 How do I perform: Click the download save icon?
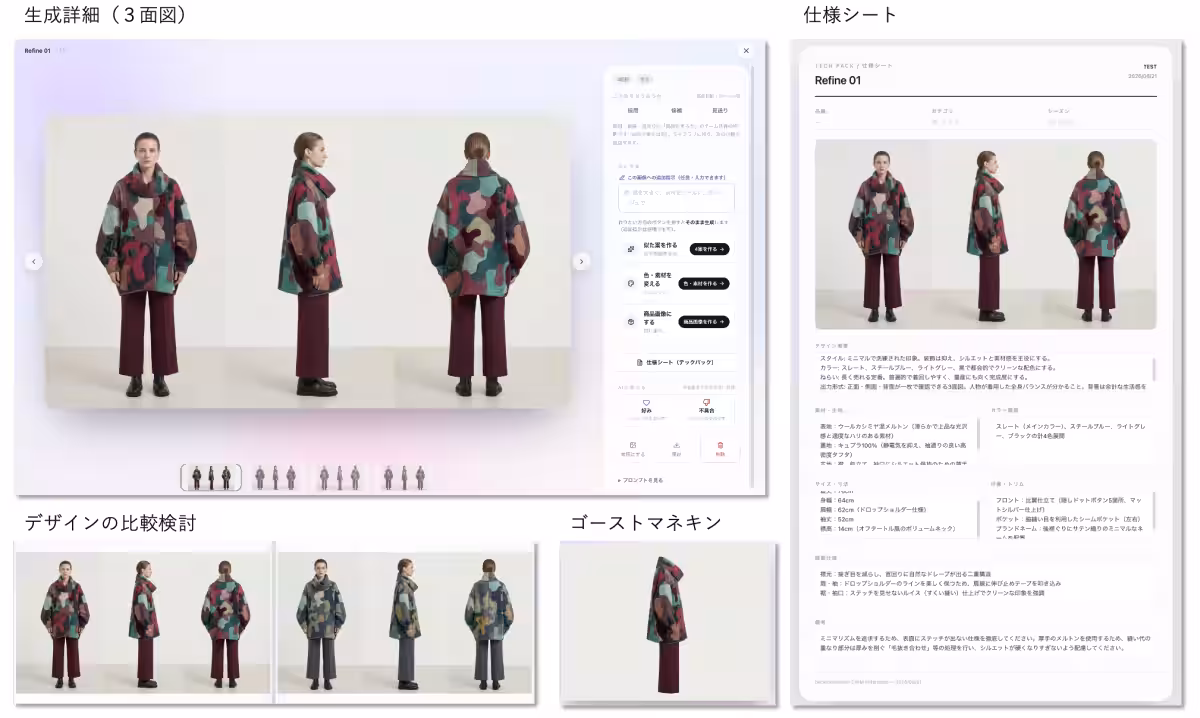point(676,445)
